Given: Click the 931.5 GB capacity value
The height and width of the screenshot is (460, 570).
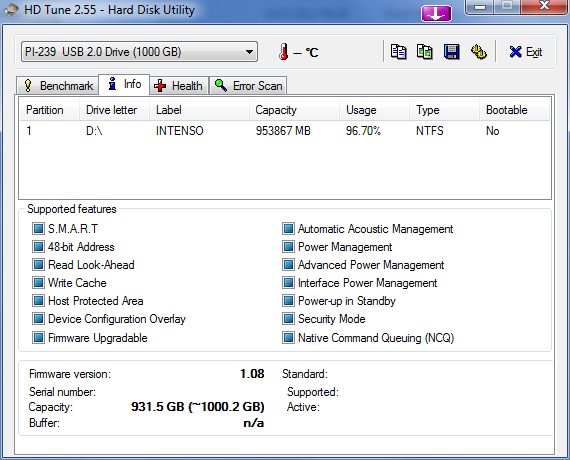Looking at the screenshot, I should click(x=198, y=406).
